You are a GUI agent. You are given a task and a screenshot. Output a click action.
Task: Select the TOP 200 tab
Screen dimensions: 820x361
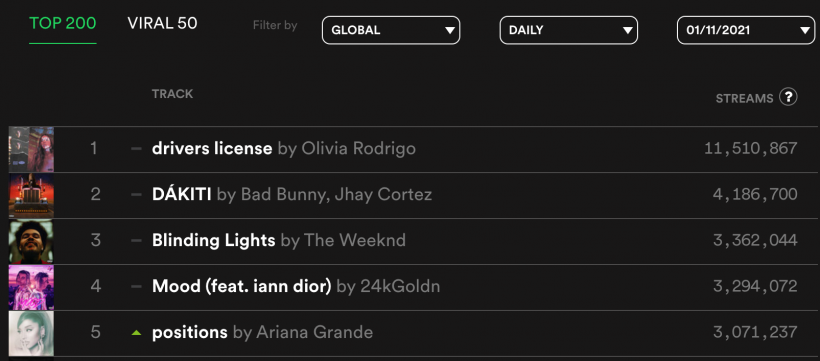(63, 24)
